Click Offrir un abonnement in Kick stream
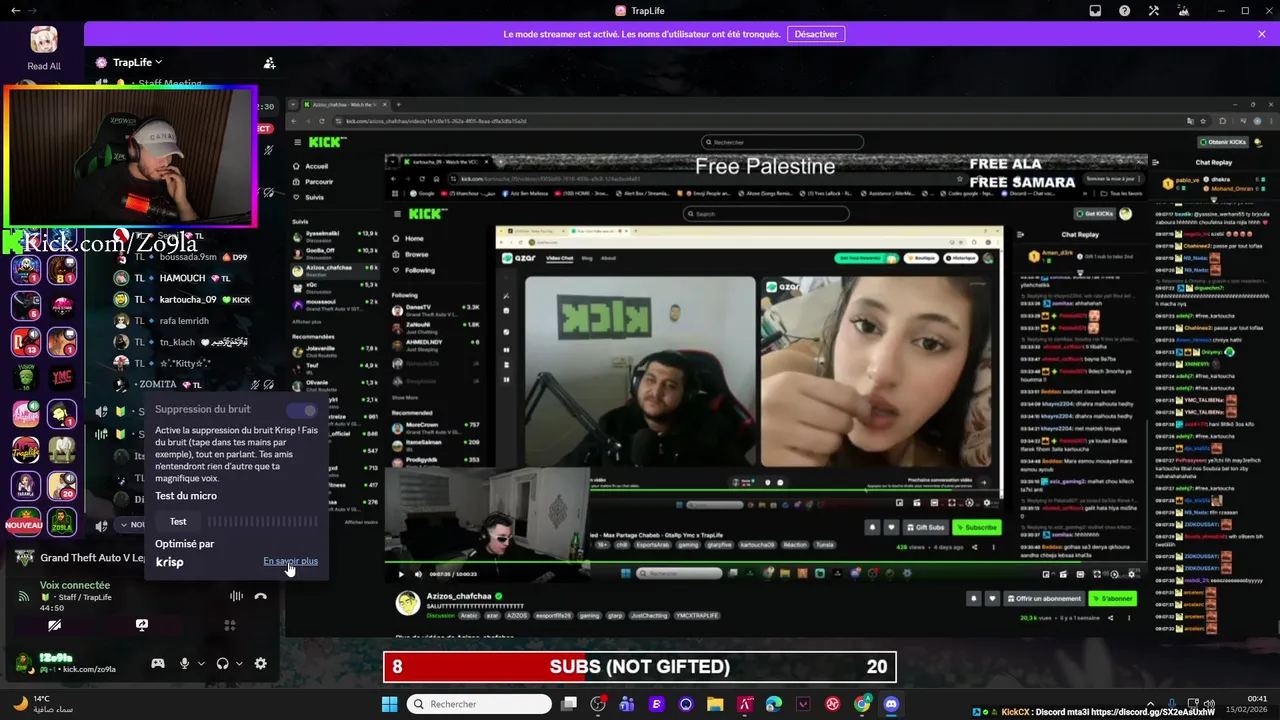This screenshot has width=1280, height=720. pyautogui.click(x=1043, y=598)
